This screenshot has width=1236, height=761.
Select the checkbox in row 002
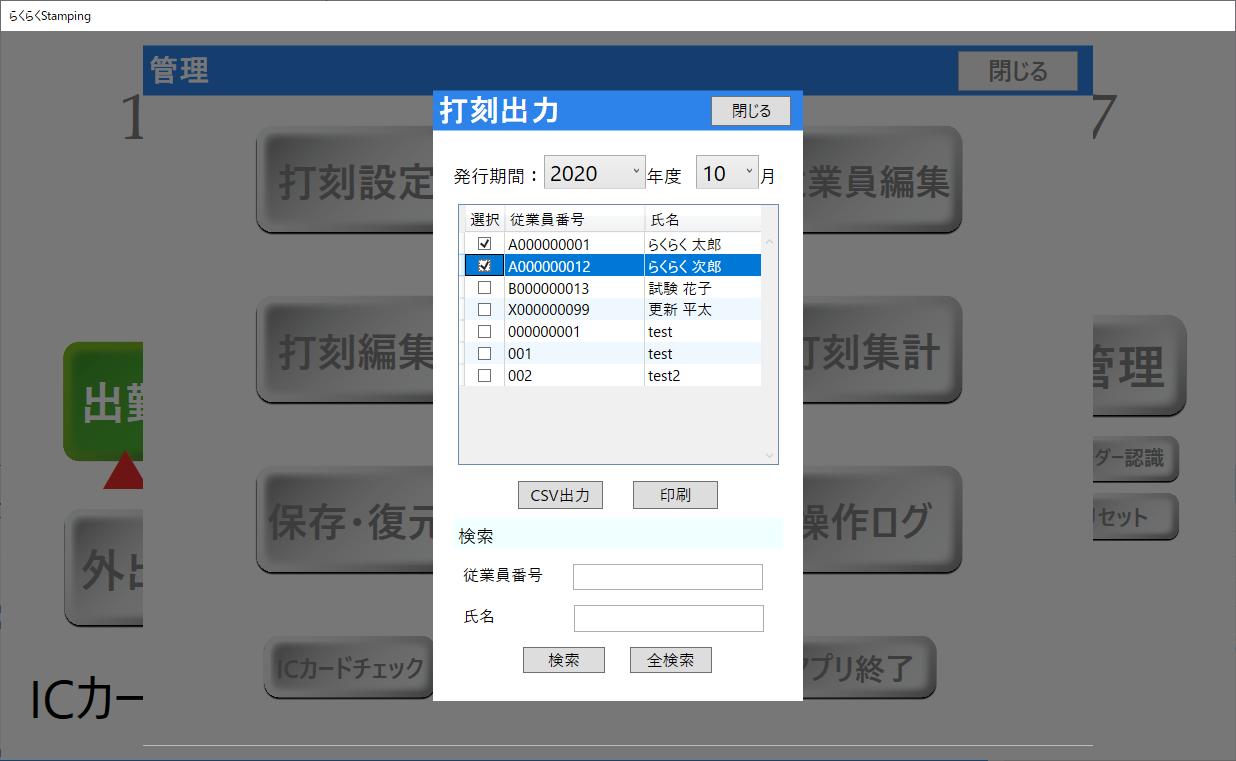485,376
